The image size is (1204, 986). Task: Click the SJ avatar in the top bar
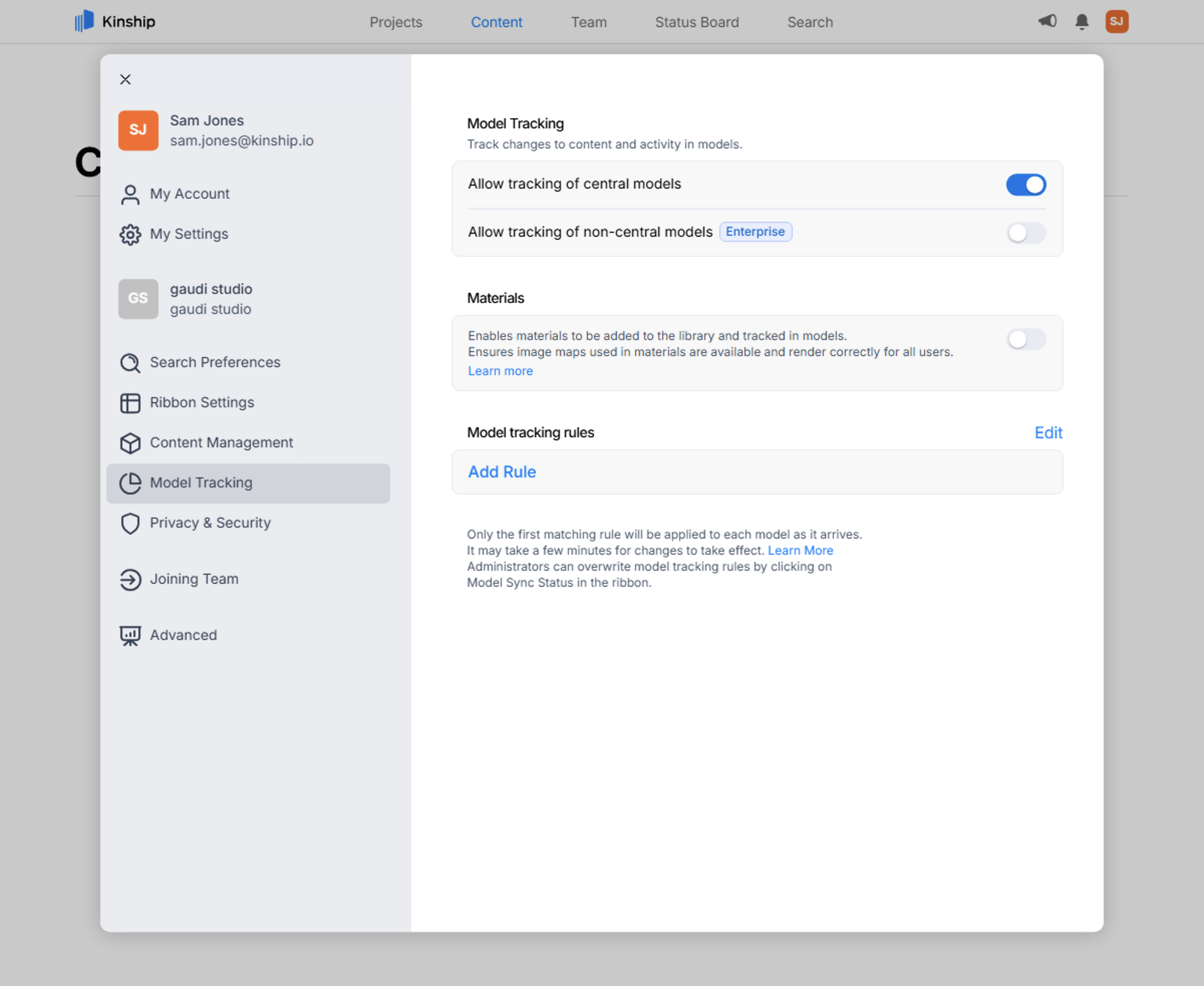tap(1117, 22)
